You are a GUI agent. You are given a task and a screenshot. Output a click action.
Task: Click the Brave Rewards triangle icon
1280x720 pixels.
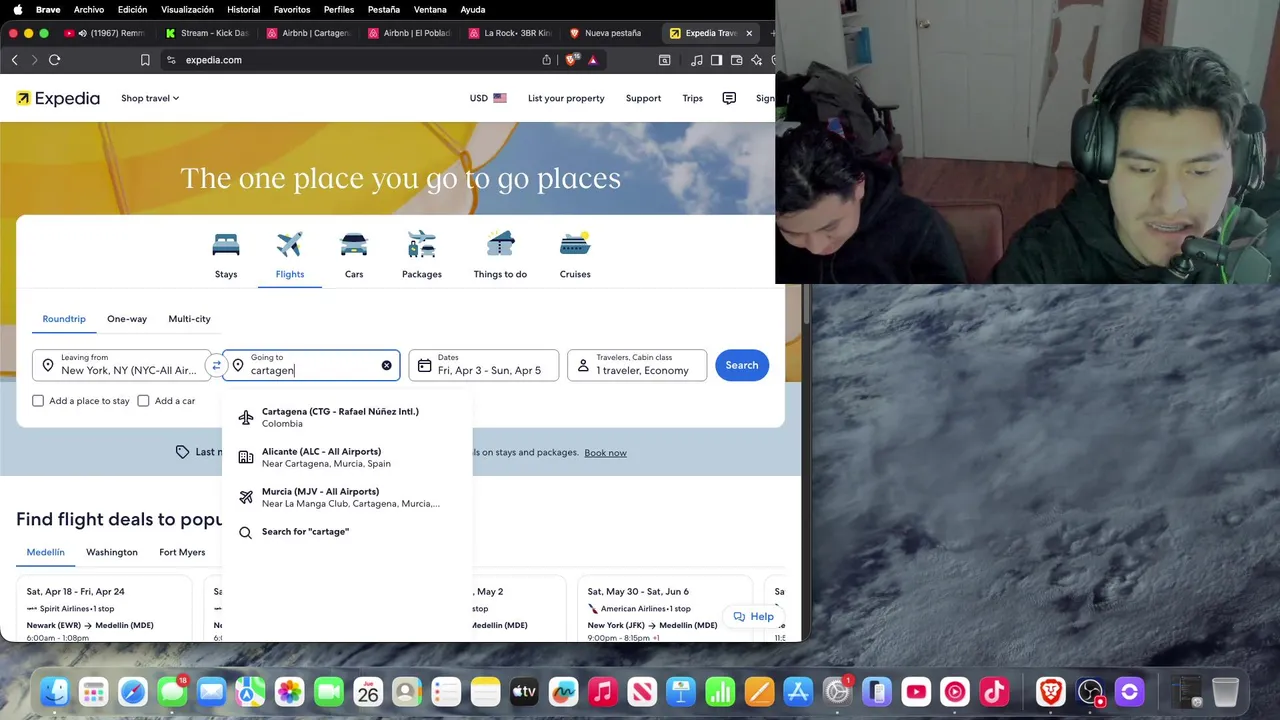tap(592, 60)
